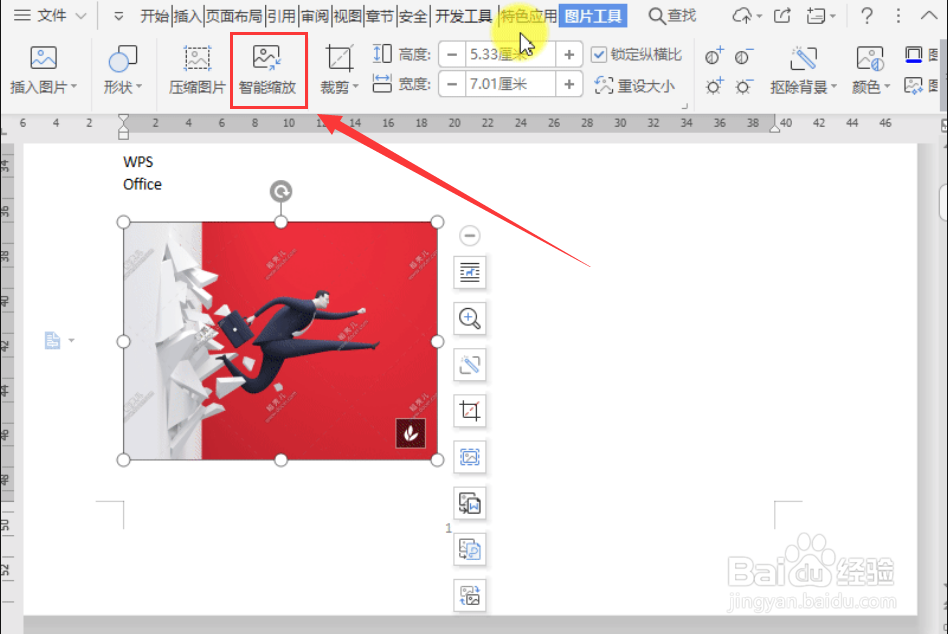This screenshot has height=634, width=948.
Task: Click the add note icon in title bar
Action: point(816,16)
